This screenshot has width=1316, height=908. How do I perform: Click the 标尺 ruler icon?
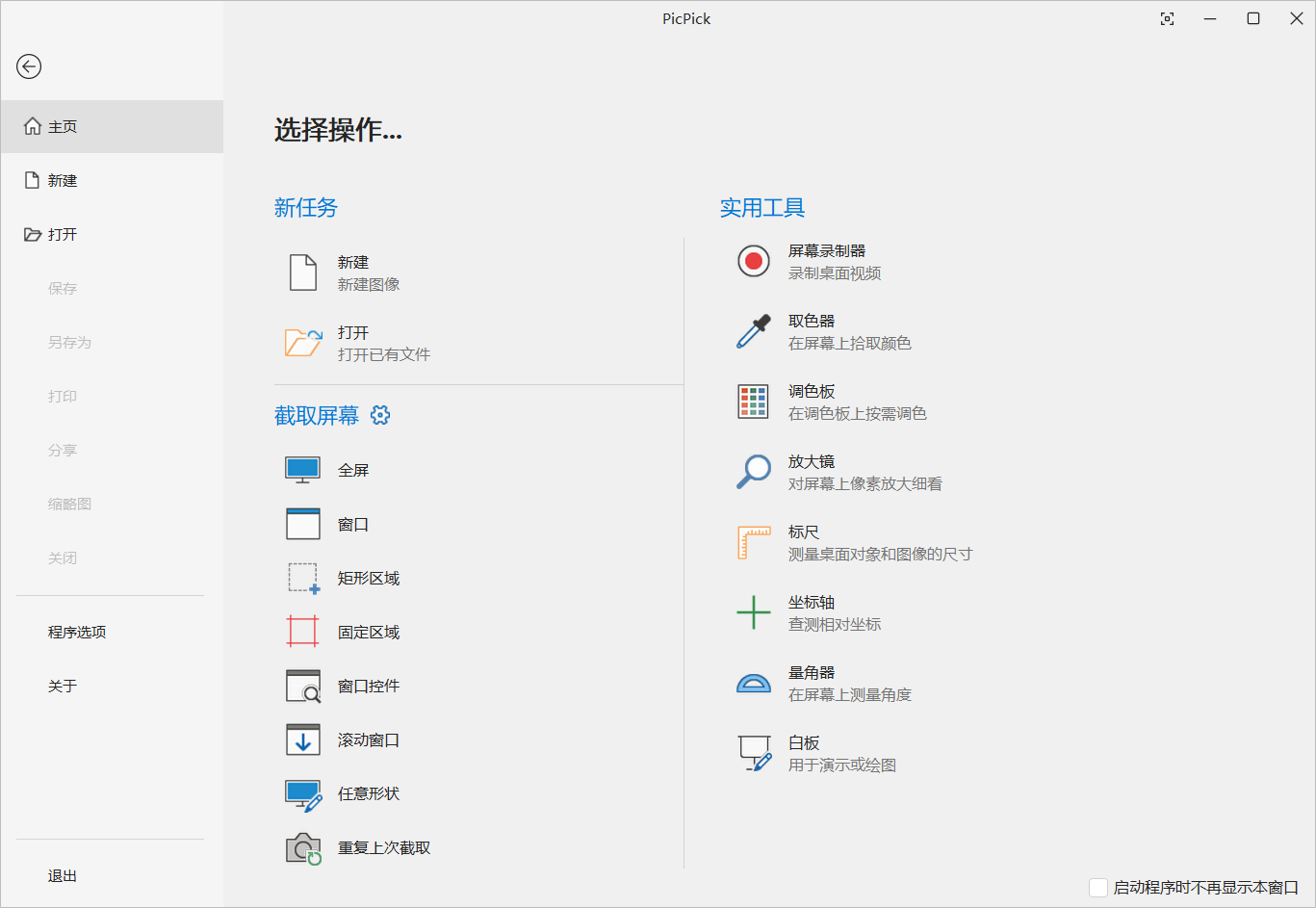pyautogui.click(x=754, y=542)
